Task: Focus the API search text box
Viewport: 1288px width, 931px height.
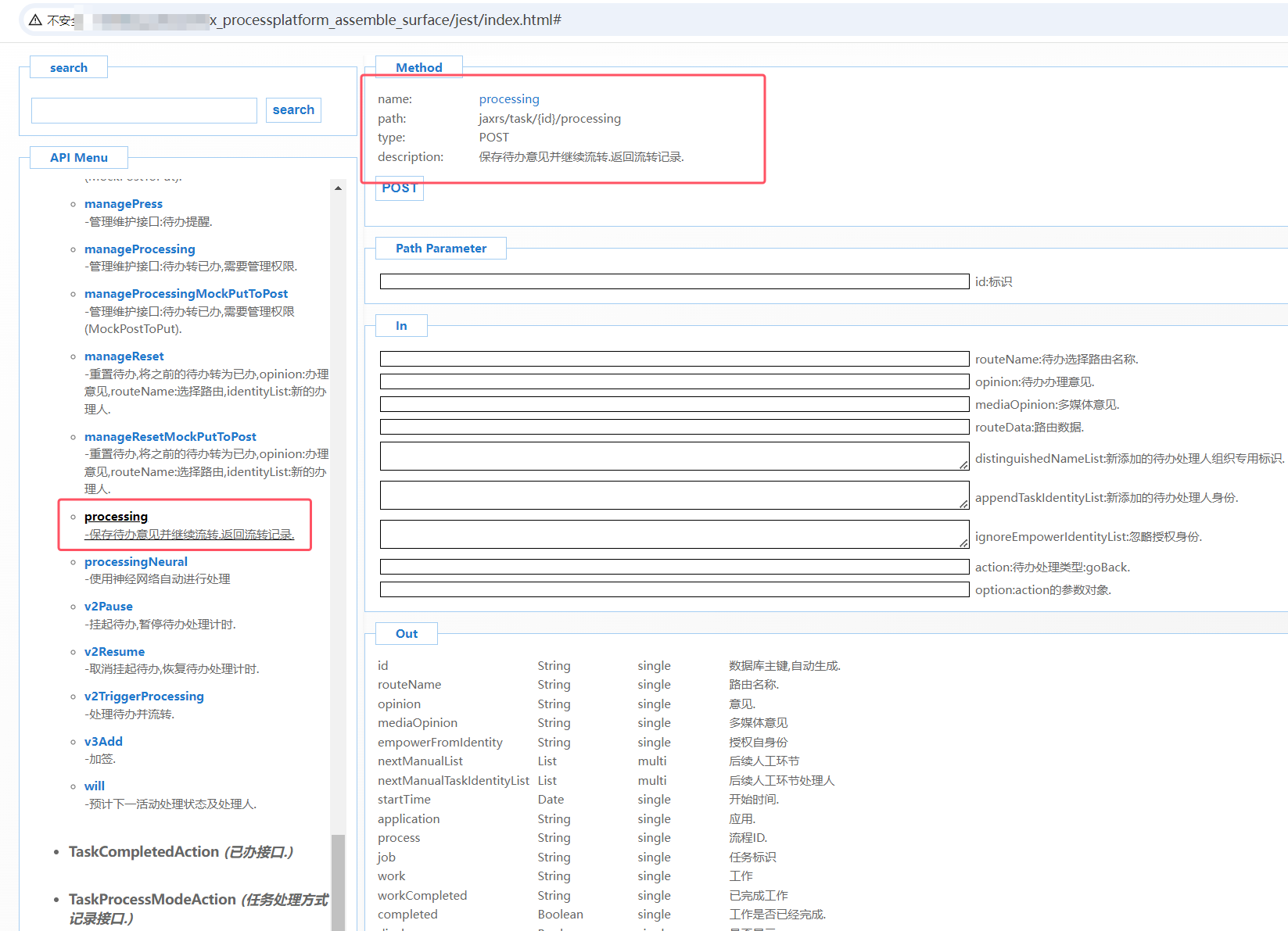Action: click(x=144, y=110)
